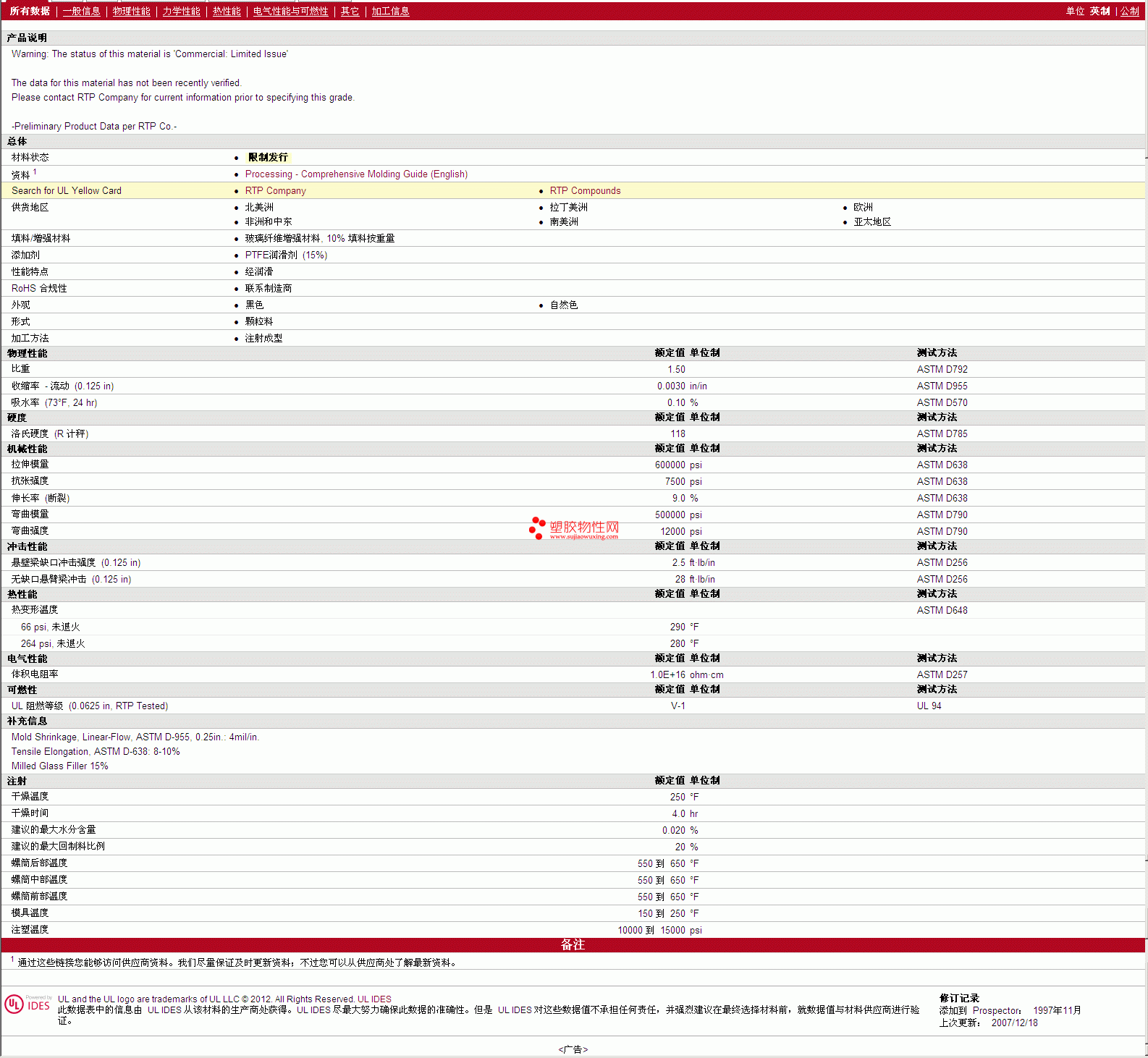Click the RTP Company link

point(275,190)
